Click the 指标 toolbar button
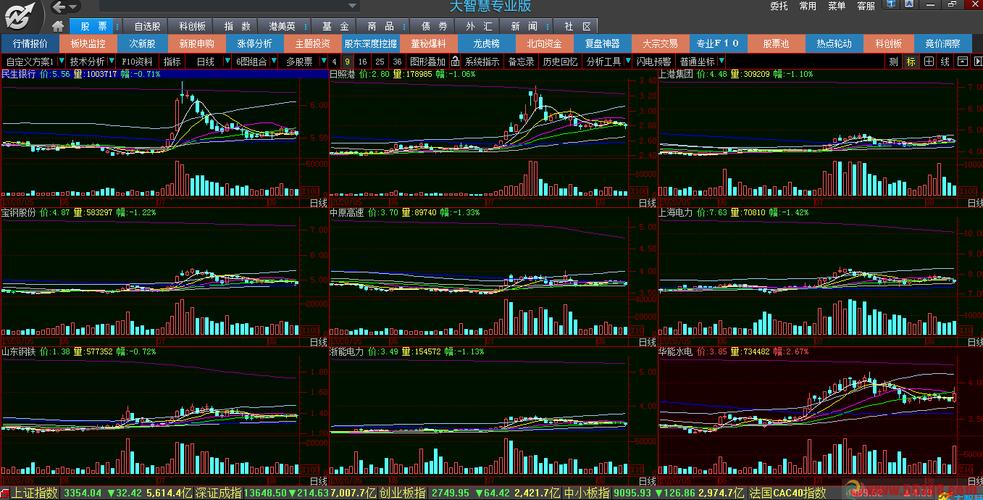 [x=172, y=61]
